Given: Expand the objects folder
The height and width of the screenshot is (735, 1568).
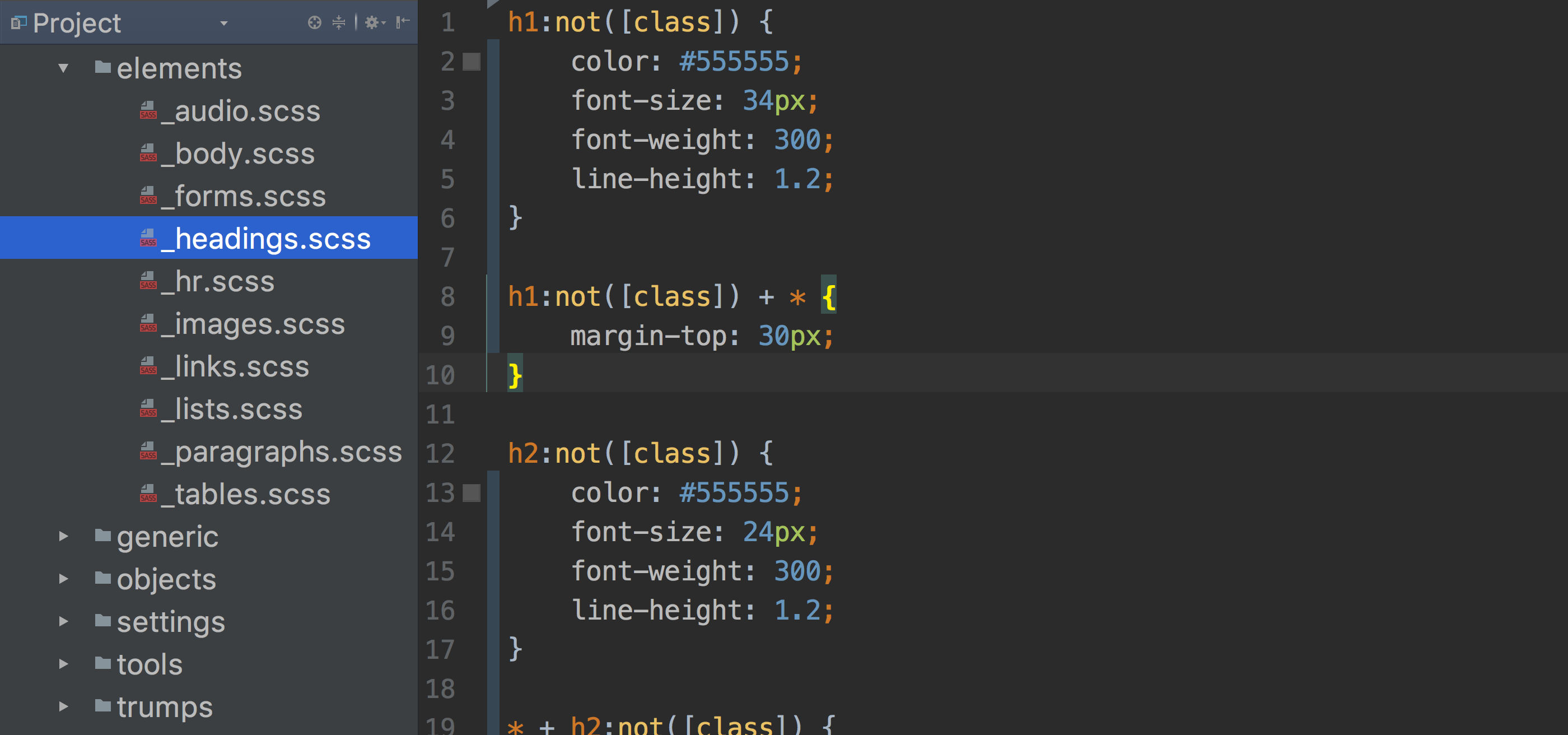Looking at the screenshot, I should tap(63, 579).
